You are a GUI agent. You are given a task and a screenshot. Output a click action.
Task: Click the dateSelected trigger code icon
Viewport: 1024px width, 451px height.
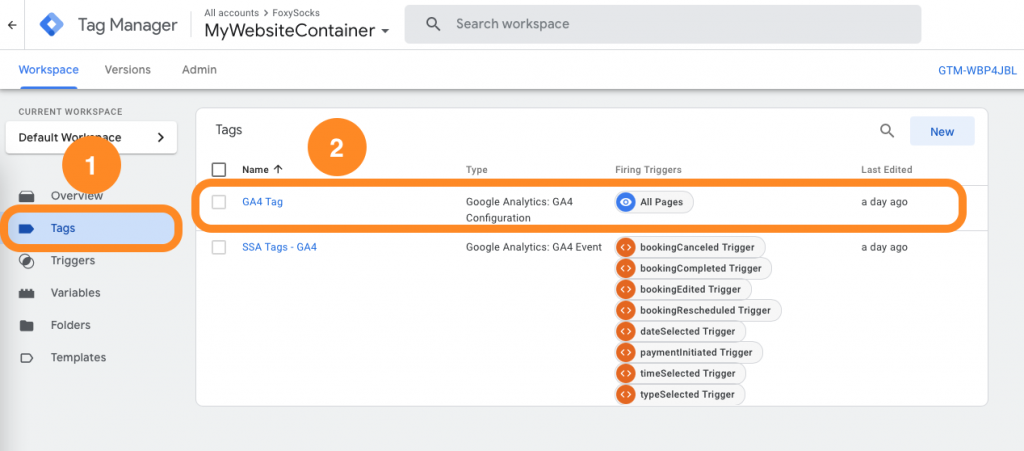626,332
